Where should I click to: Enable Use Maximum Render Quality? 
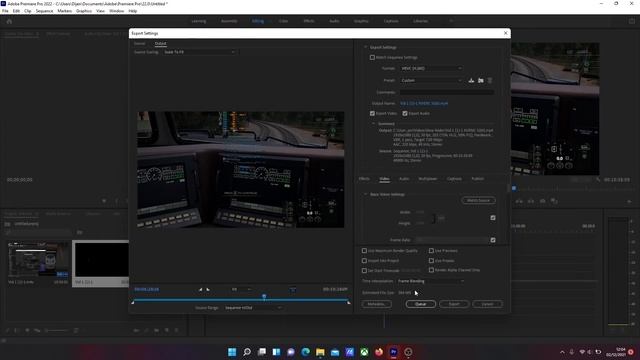(364, 251)
